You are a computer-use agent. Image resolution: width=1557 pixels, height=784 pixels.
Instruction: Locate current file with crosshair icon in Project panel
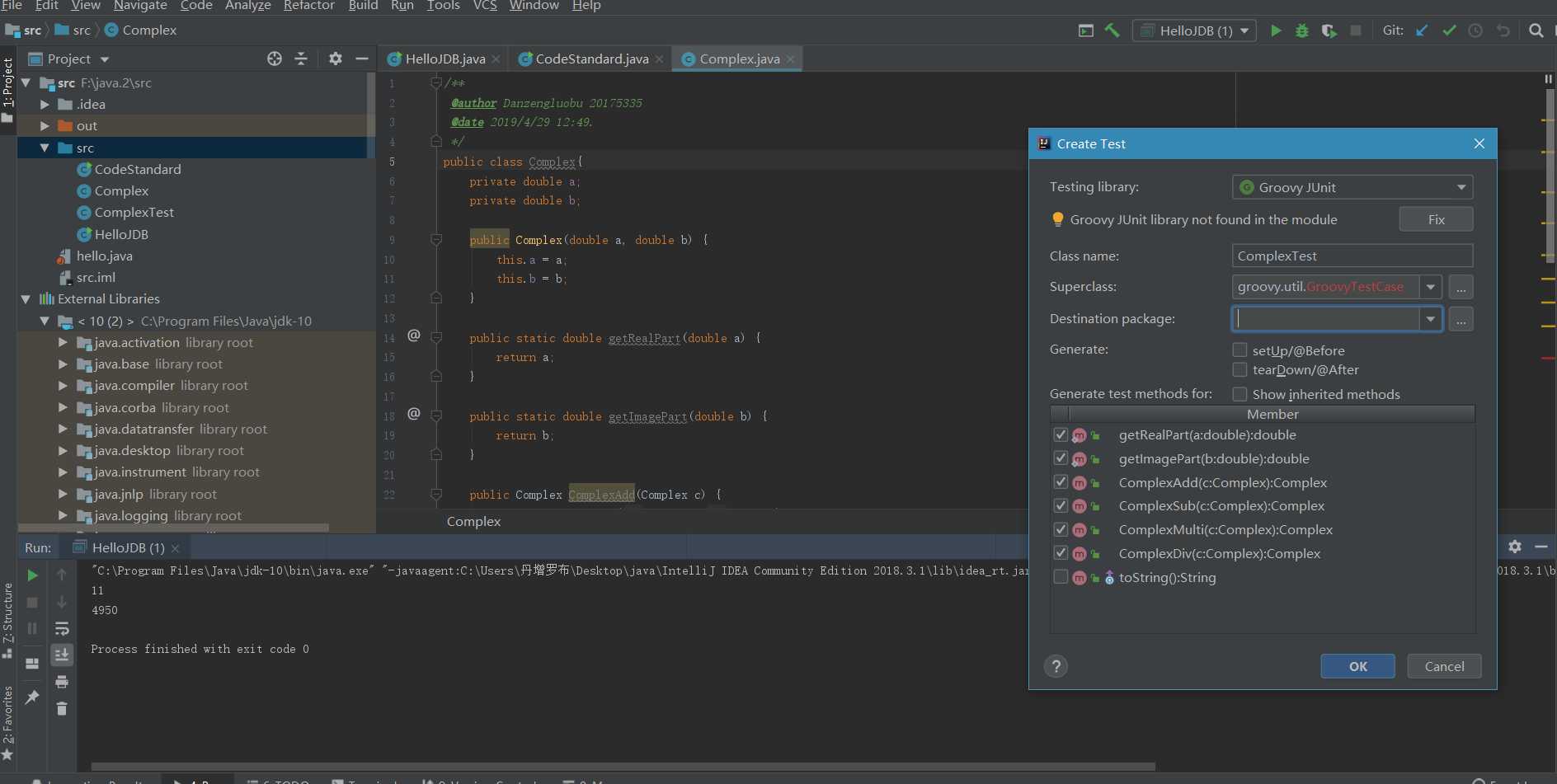275,59
